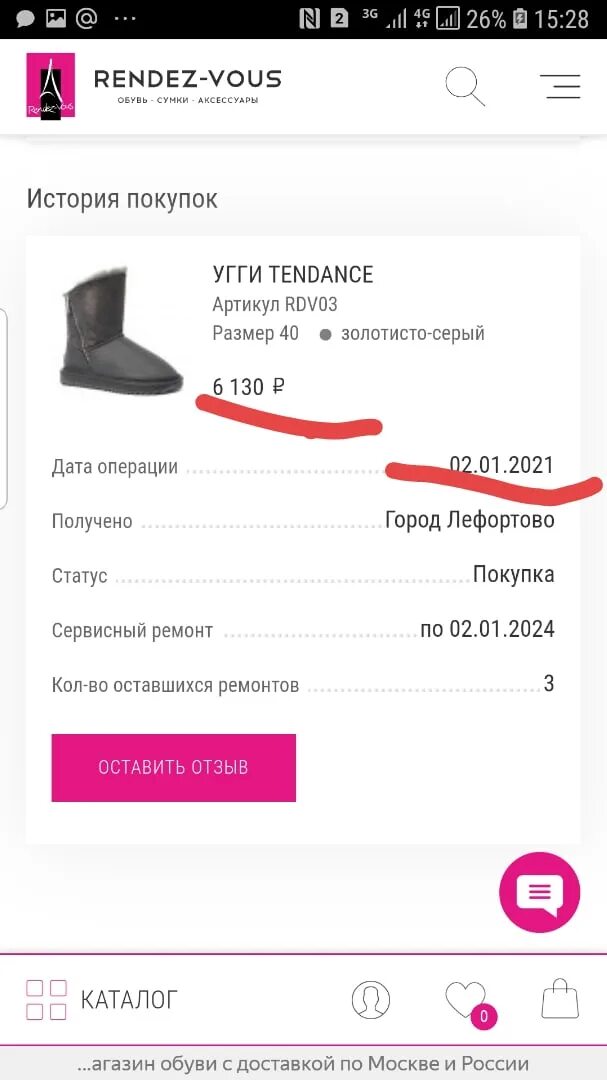Tap the battery indicator in status bar
607x1080 pixels.
click(520, 19)
